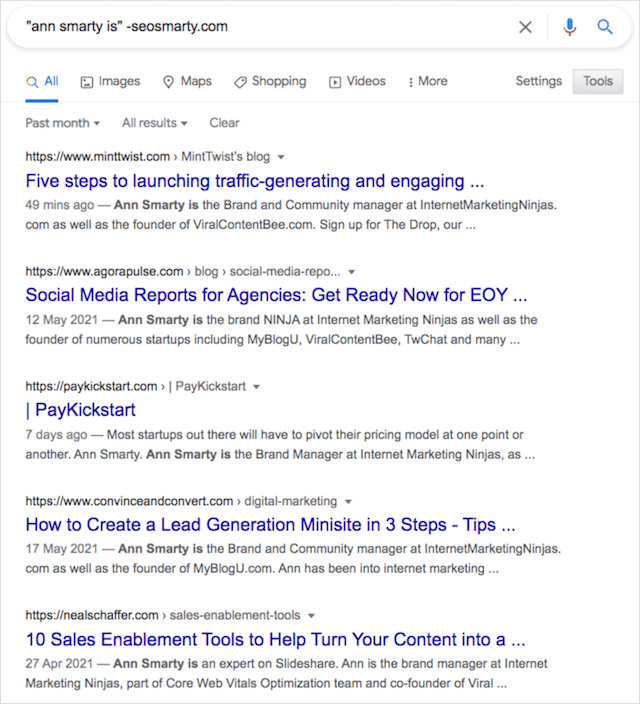Expand the More search categories menu

click(428, 82)
